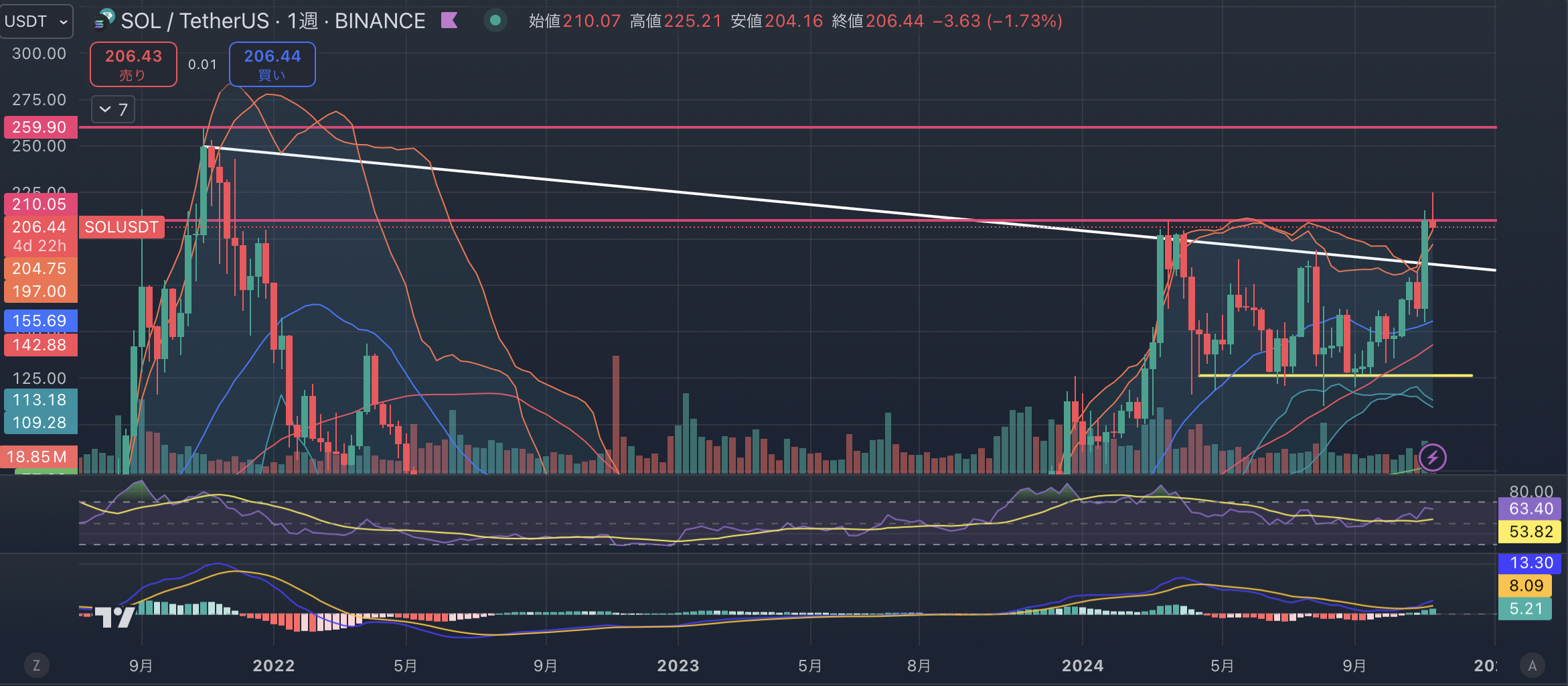
Task: Toggle the A auto-scale button
Action: 1533,665
